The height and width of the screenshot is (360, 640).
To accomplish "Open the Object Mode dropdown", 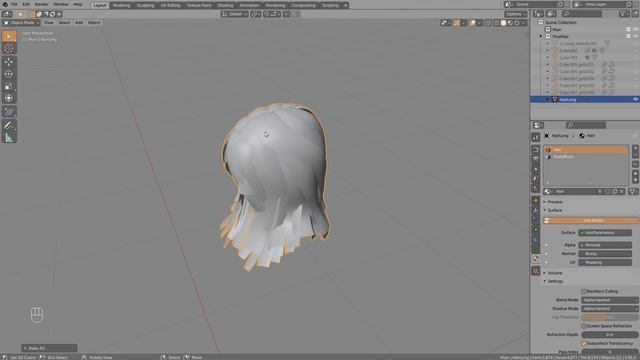I will pyautogui.click(x=21, y=23).
